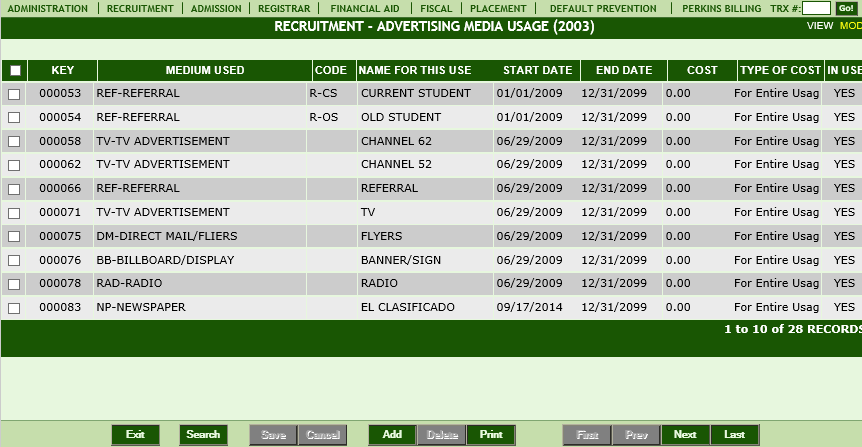Jump to Last page of records
Viewport: 862px width, 447px height.
point(734,434)
